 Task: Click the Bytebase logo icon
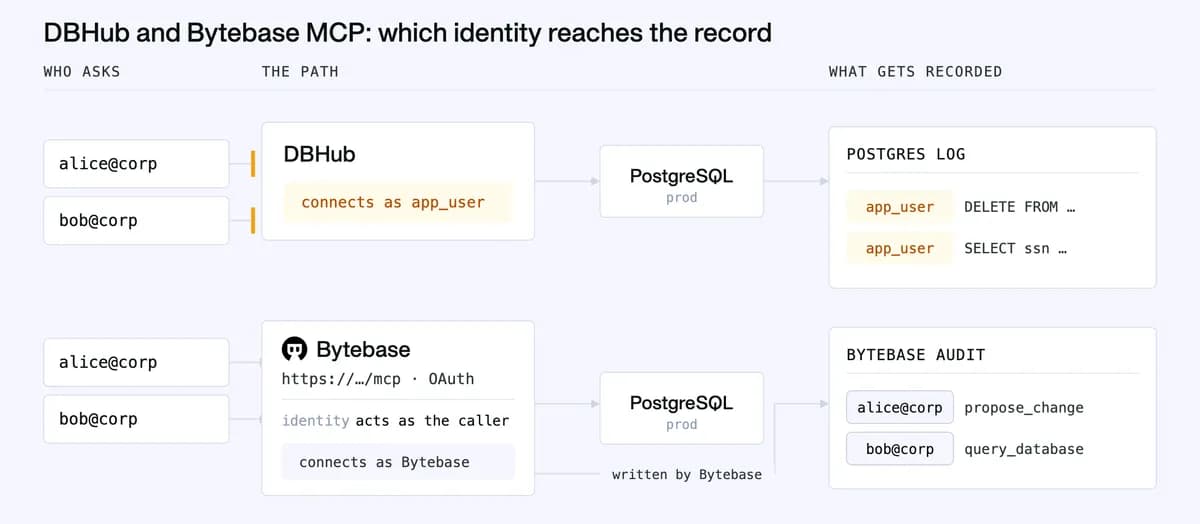[294, 349]
